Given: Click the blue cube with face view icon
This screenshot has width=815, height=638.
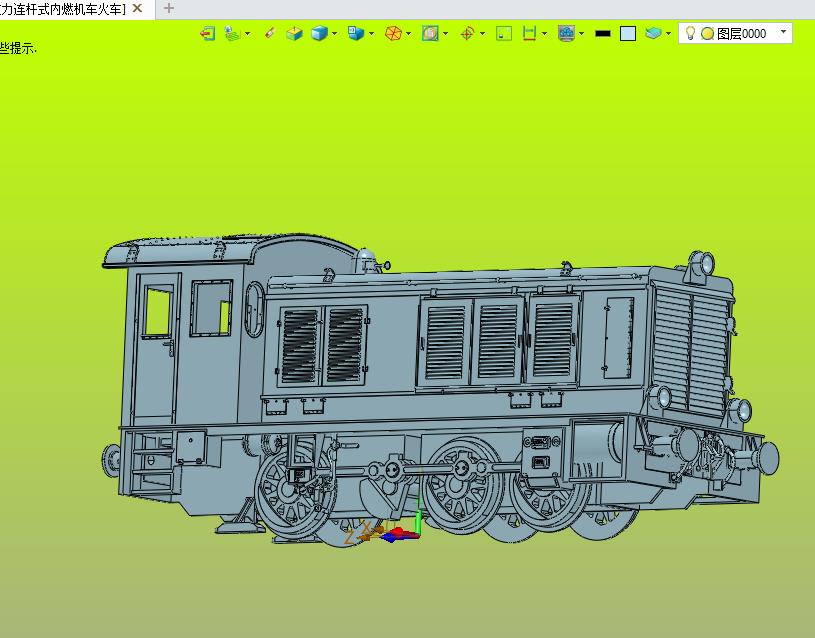Looking at the screenshot, I should click(356, 34).
